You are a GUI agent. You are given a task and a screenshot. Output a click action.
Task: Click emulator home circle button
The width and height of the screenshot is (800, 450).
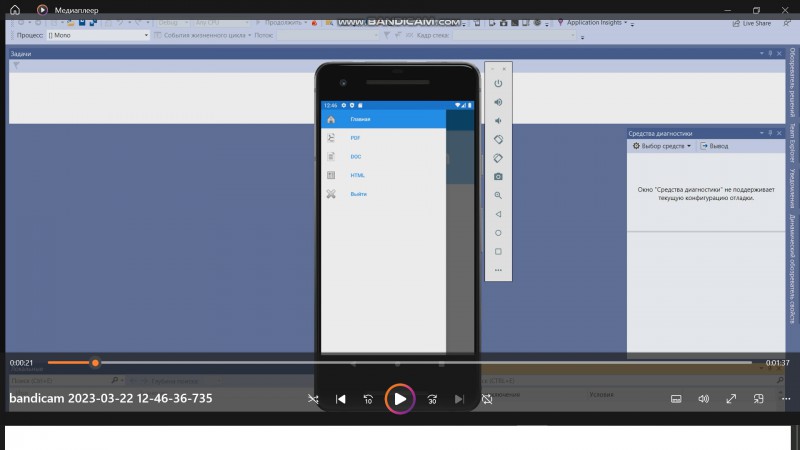498,233
